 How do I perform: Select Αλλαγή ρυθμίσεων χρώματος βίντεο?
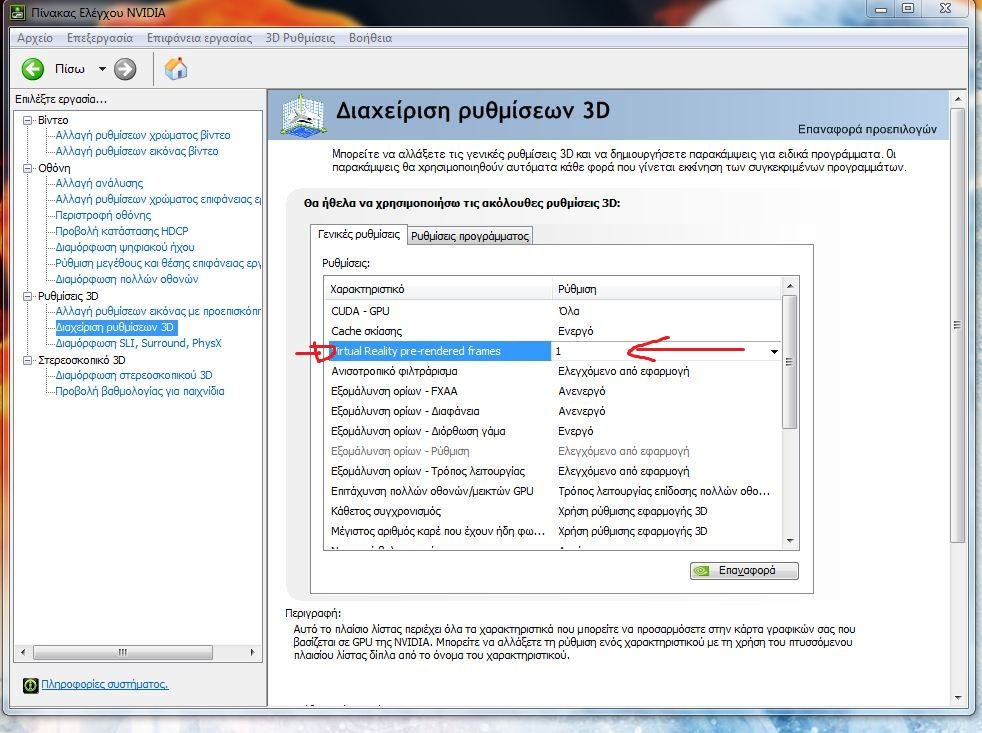tap(143, 135)
